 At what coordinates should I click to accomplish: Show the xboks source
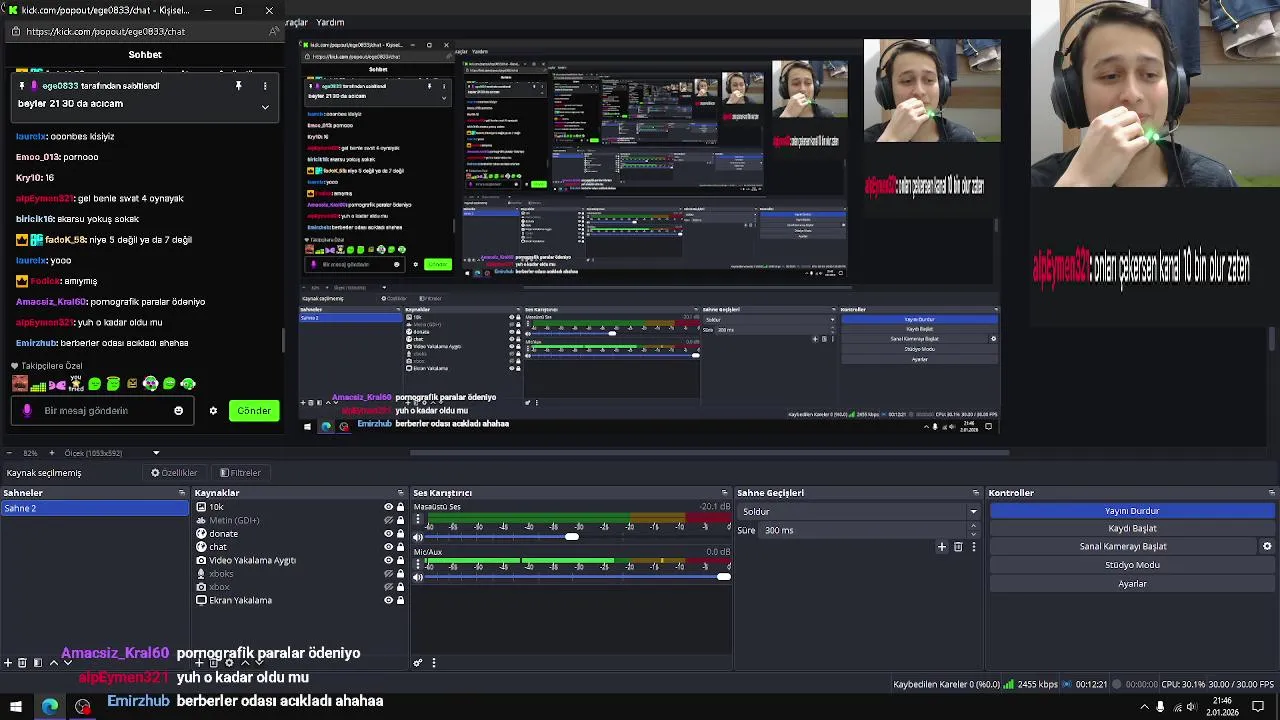[388, 574]
